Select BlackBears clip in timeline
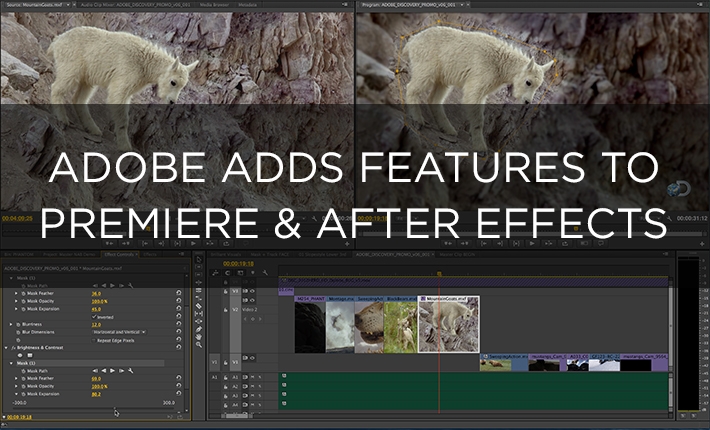 pyautogui.click(x=400, y=325)
